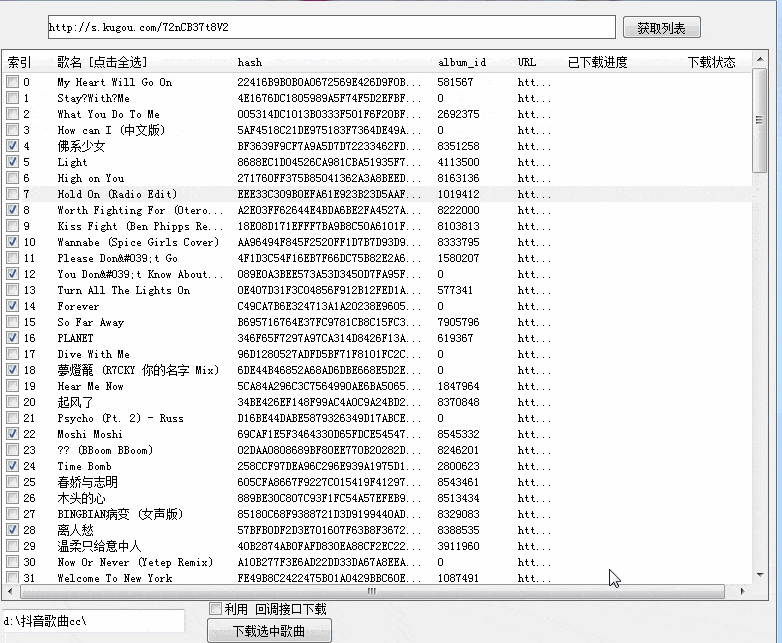The height and width of the screenshot is (643, 782).
Task: Uncheck the box for 离人愁
Action: [12, 530]
